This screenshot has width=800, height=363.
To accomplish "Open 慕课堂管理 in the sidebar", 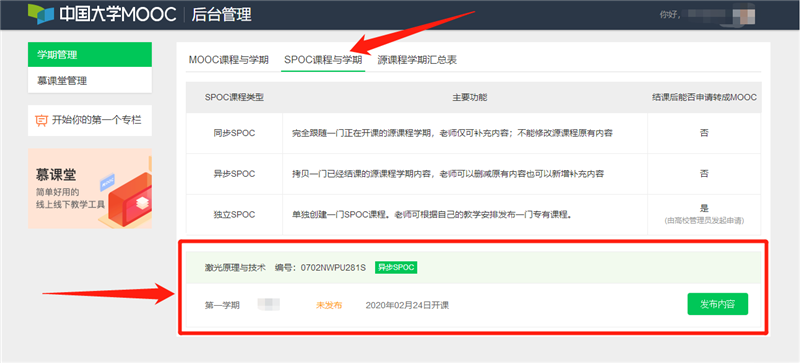I will [90, 80].
